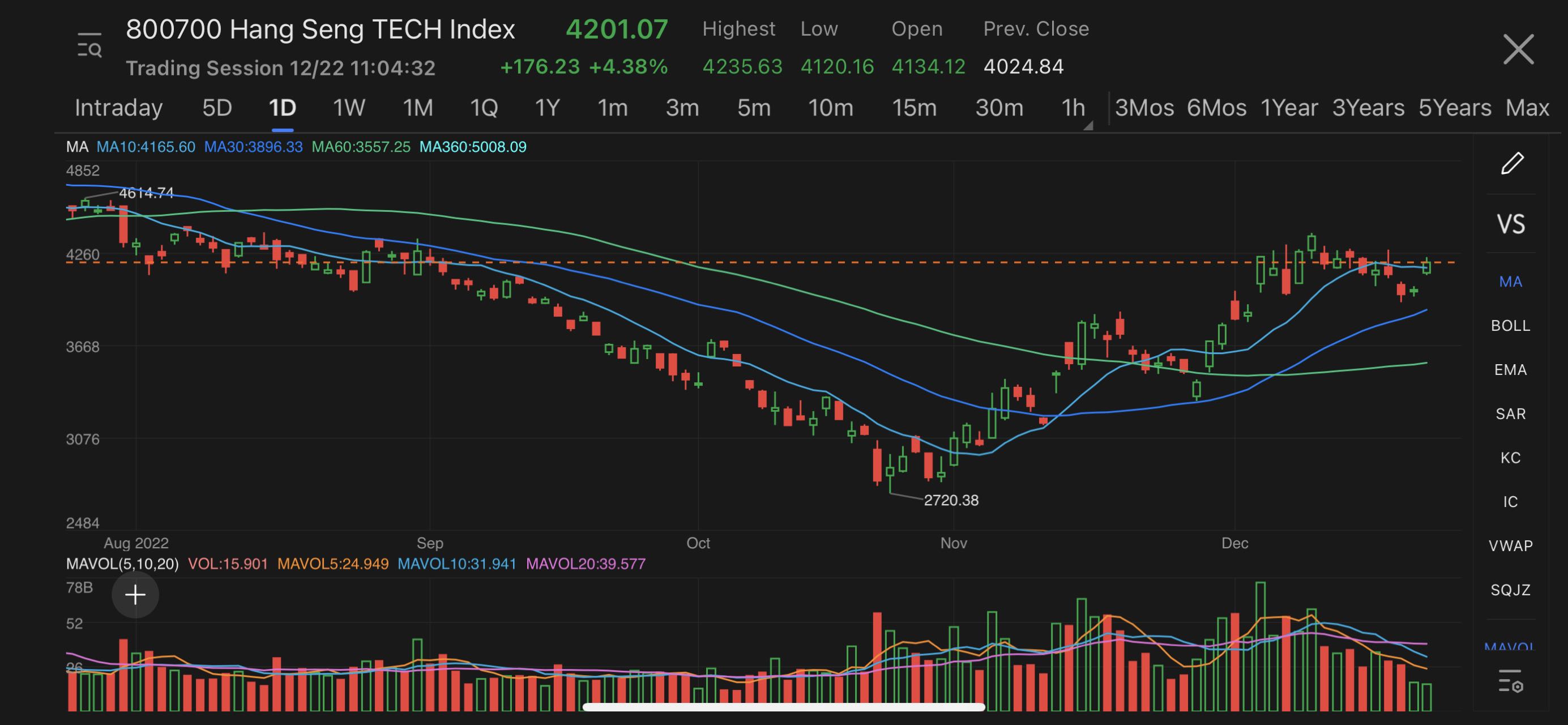Click the MAVOL5:24.949 value

(333, 564)
